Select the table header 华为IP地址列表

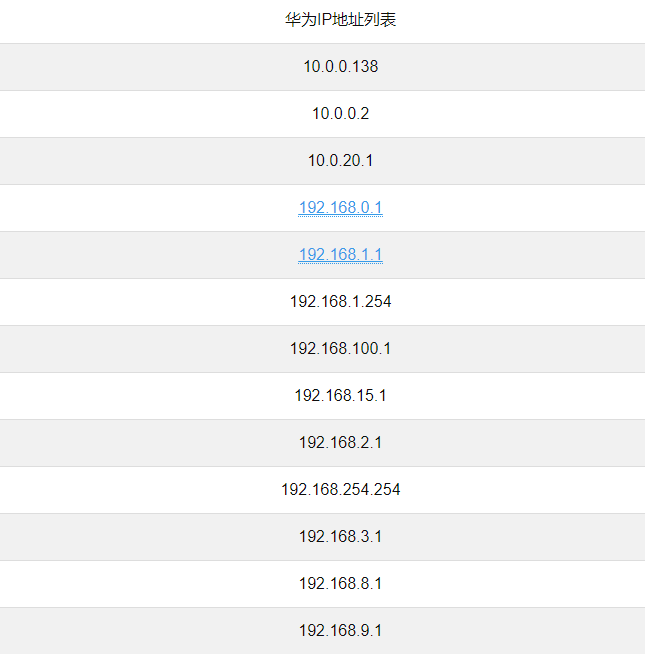[340, 20]
